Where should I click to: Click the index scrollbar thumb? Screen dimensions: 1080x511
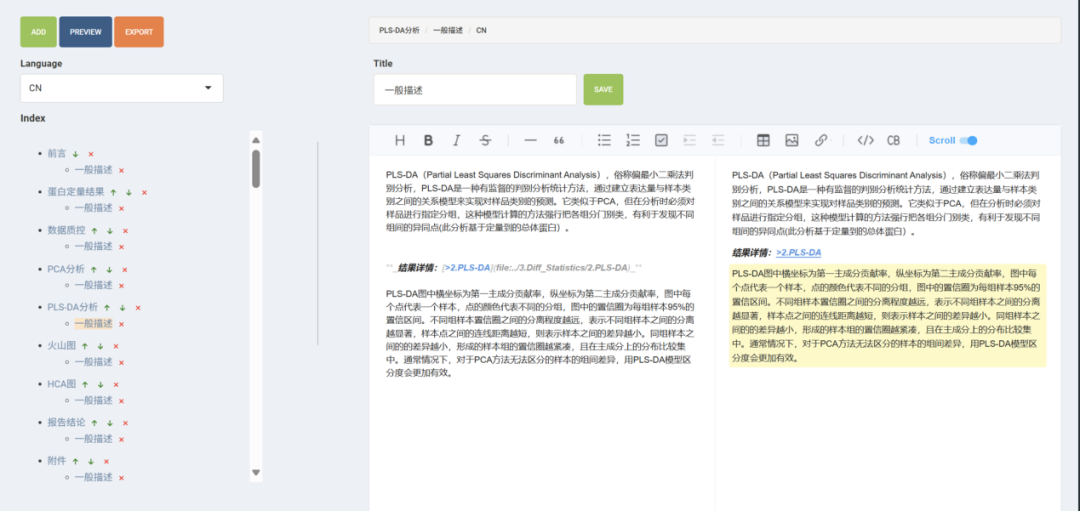(x=256, y=169)
